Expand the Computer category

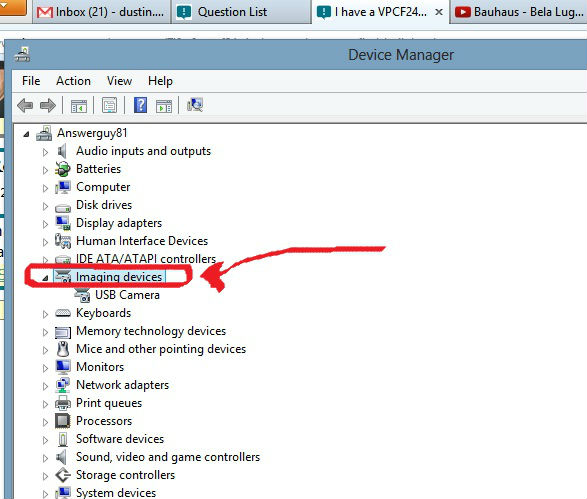(45, 188)
